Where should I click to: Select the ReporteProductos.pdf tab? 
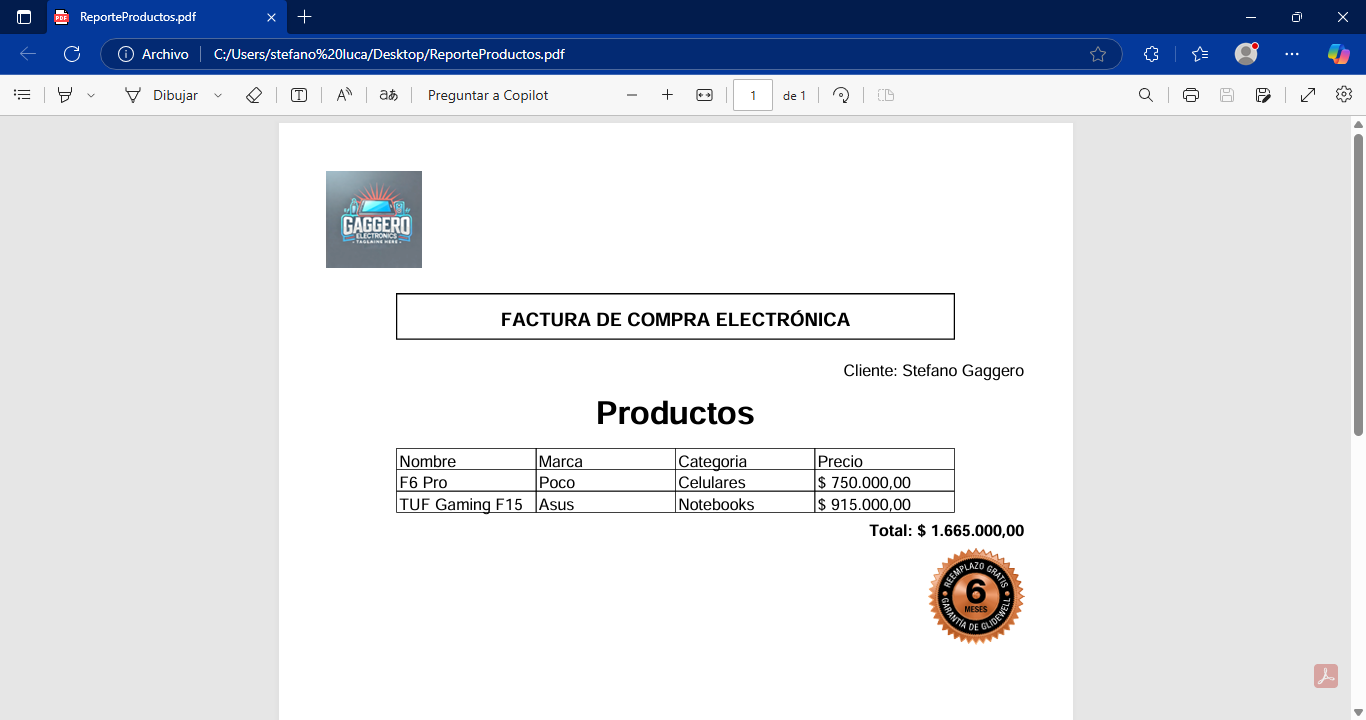pyautogui.click(x=166, y=17)
